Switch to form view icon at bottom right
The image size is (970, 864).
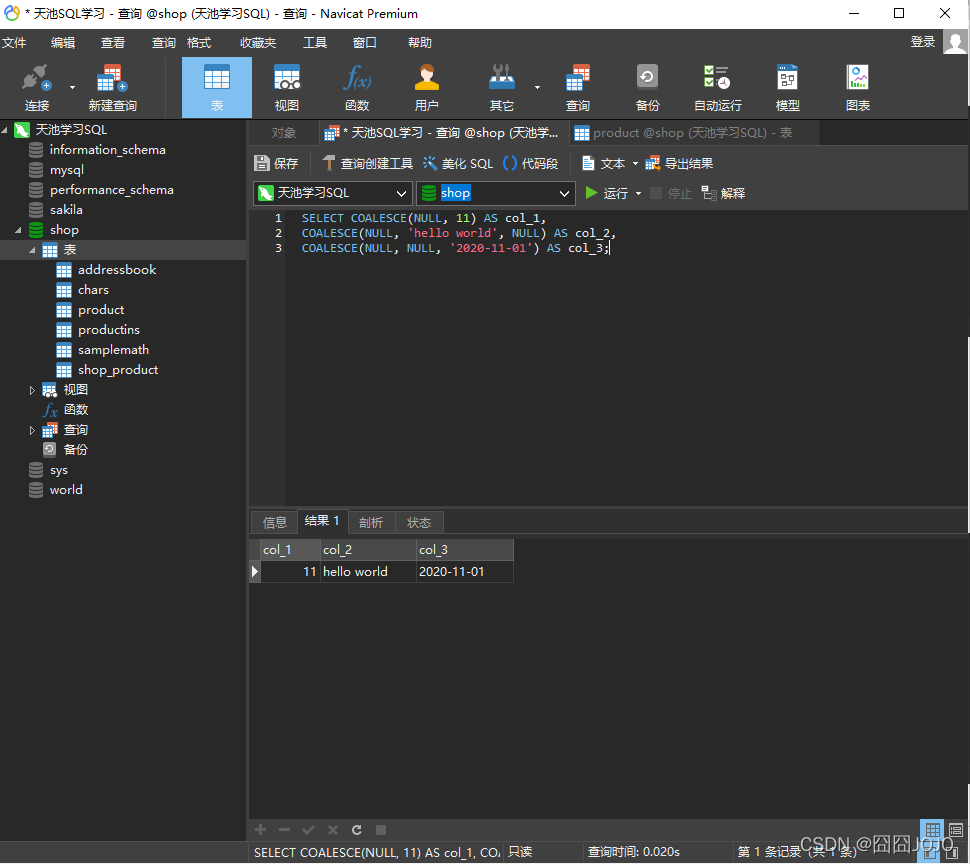coord(955,830)
